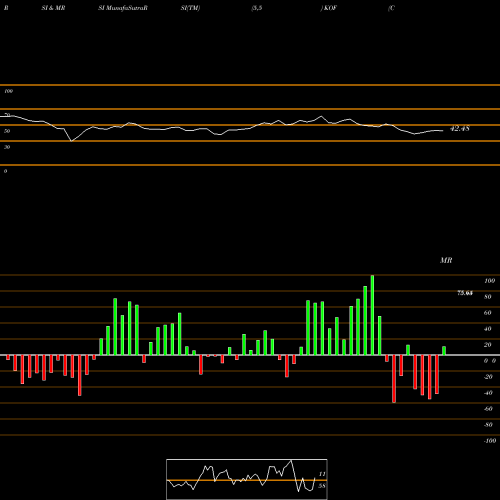Viewport: 500px width, 500px height.
Task: Click the ') KOF' ticker text
Action: (x=329, y=8)
